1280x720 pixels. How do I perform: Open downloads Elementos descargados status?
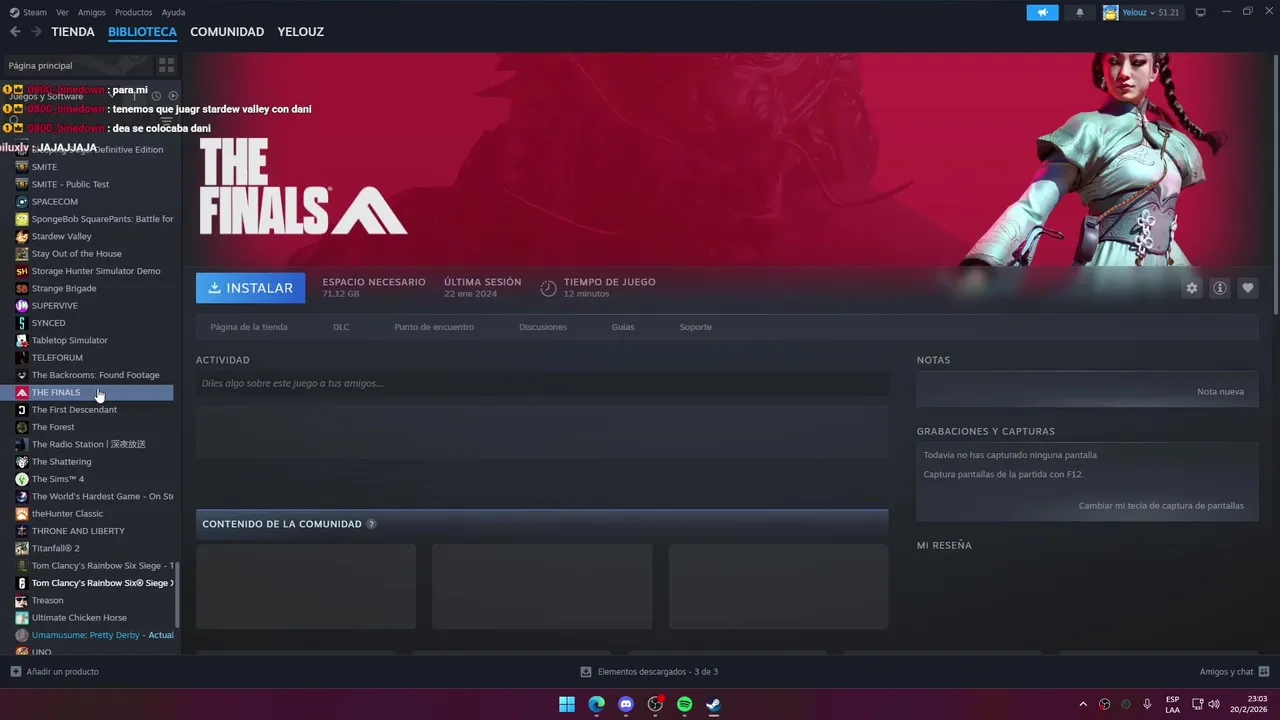pyautogui.click(x=649, y=672)
